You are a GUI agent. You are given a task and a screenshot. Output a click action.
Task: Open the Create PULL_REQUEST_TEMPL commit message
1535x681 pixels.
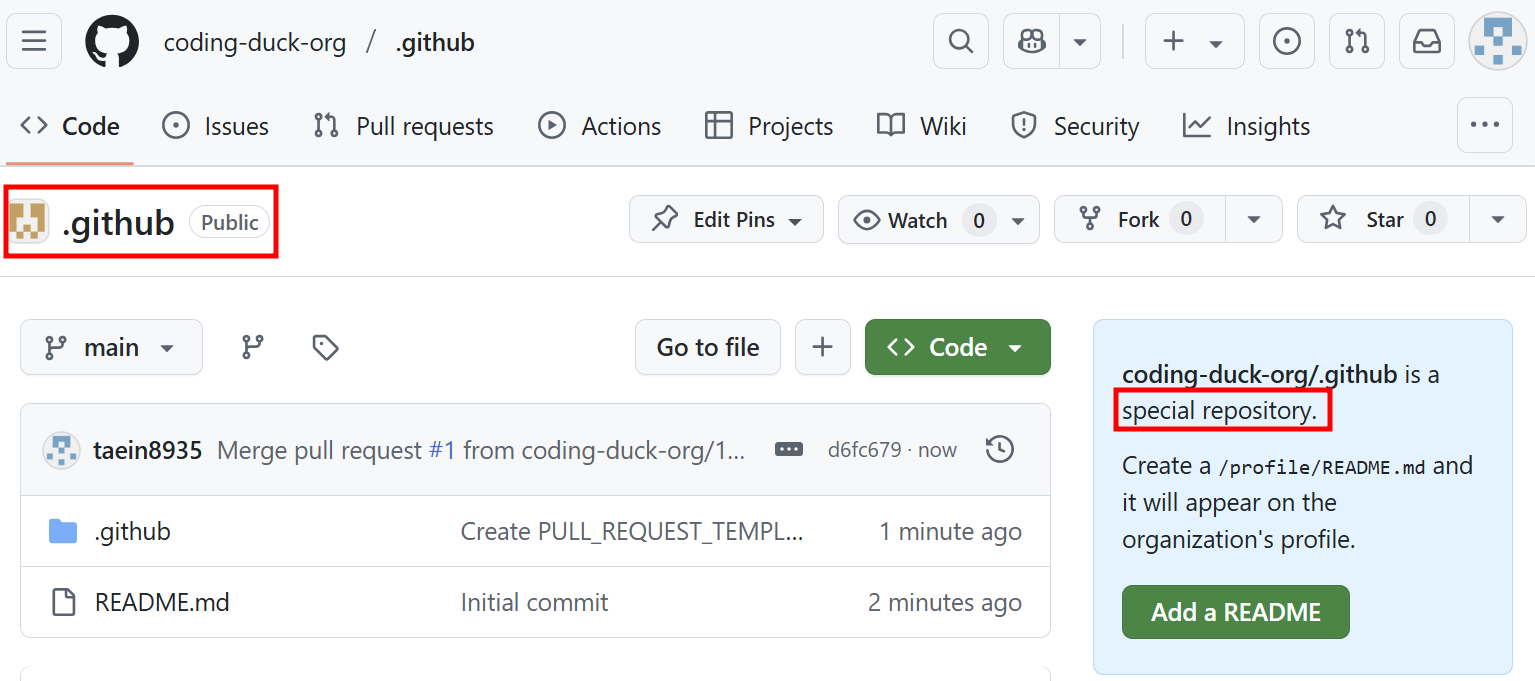click(x=632, y=531)
